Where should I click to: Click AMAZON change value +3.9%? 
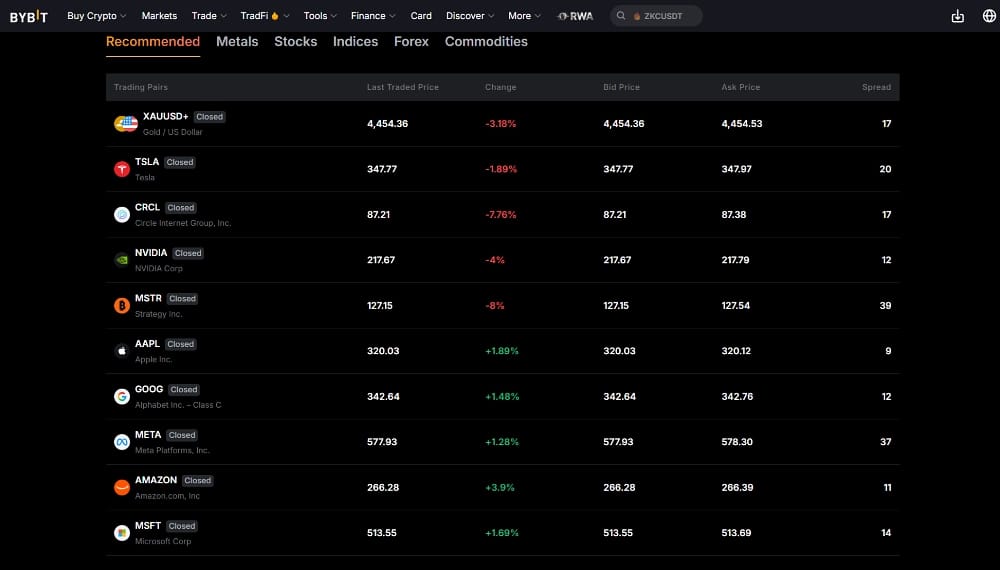coord(499,488)
